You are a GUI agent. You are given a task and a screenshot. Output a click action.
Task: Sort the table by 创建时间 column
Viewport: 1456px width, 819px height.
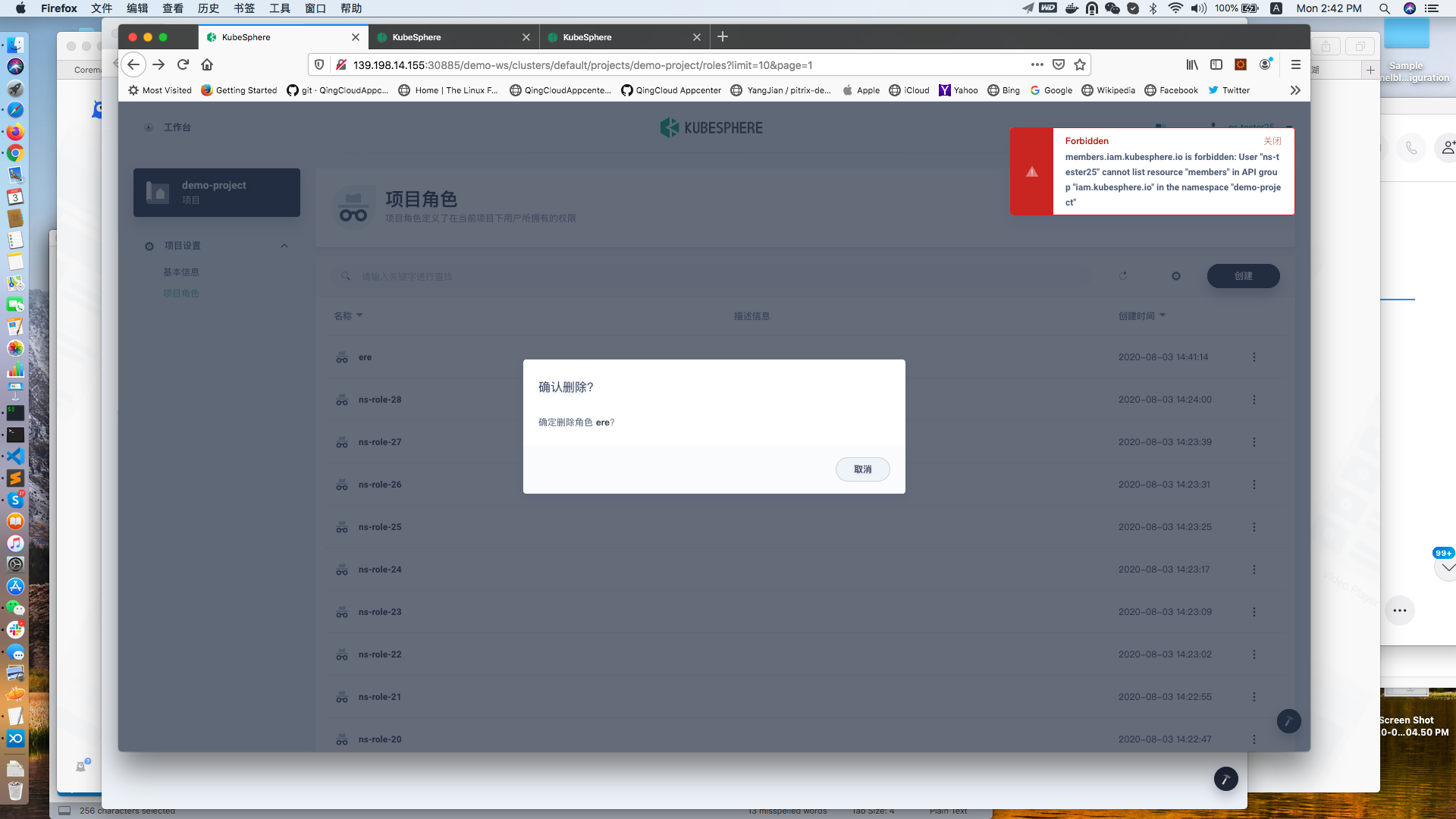click(x=1141, y=315)
